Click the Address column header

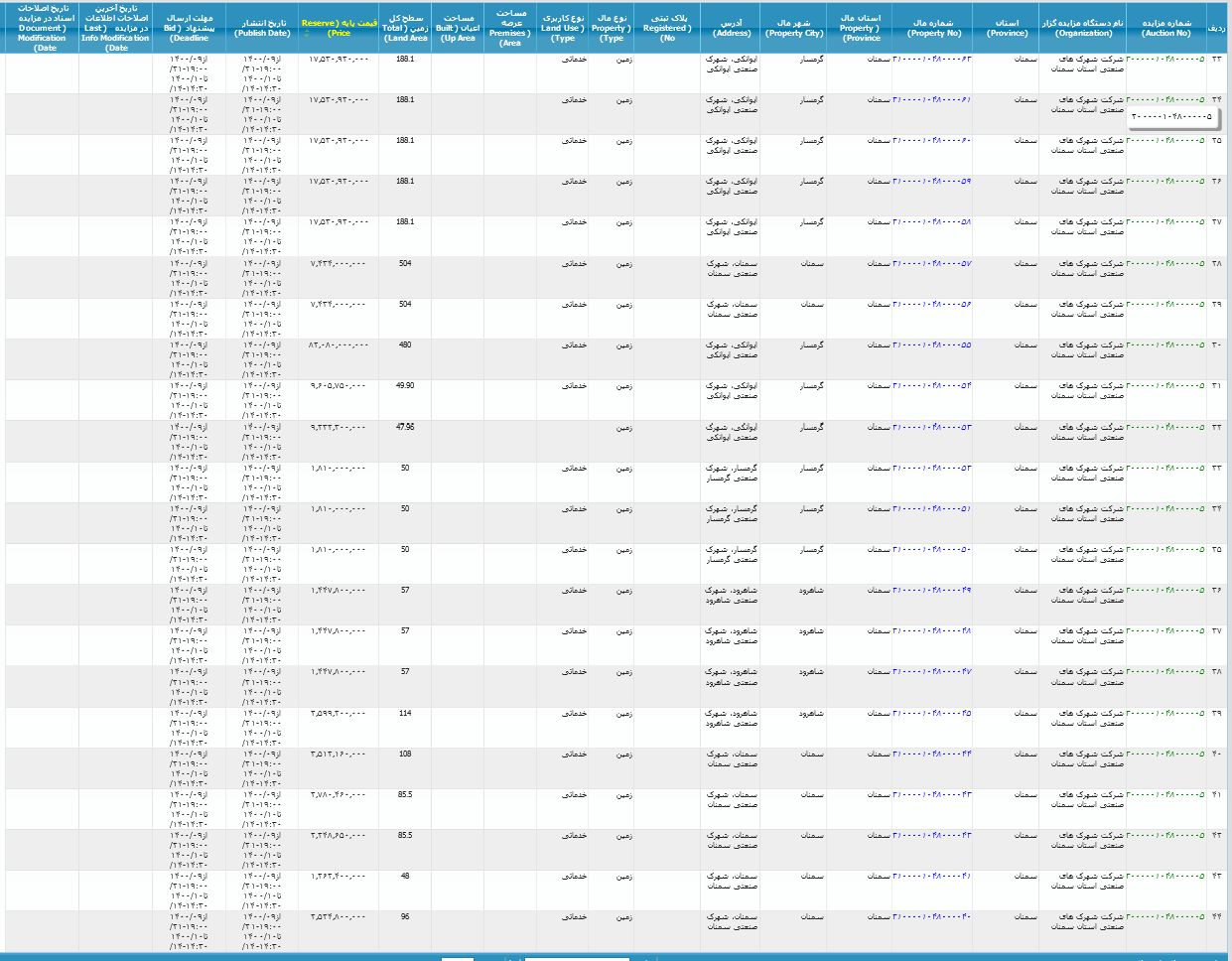pos(732,28)
